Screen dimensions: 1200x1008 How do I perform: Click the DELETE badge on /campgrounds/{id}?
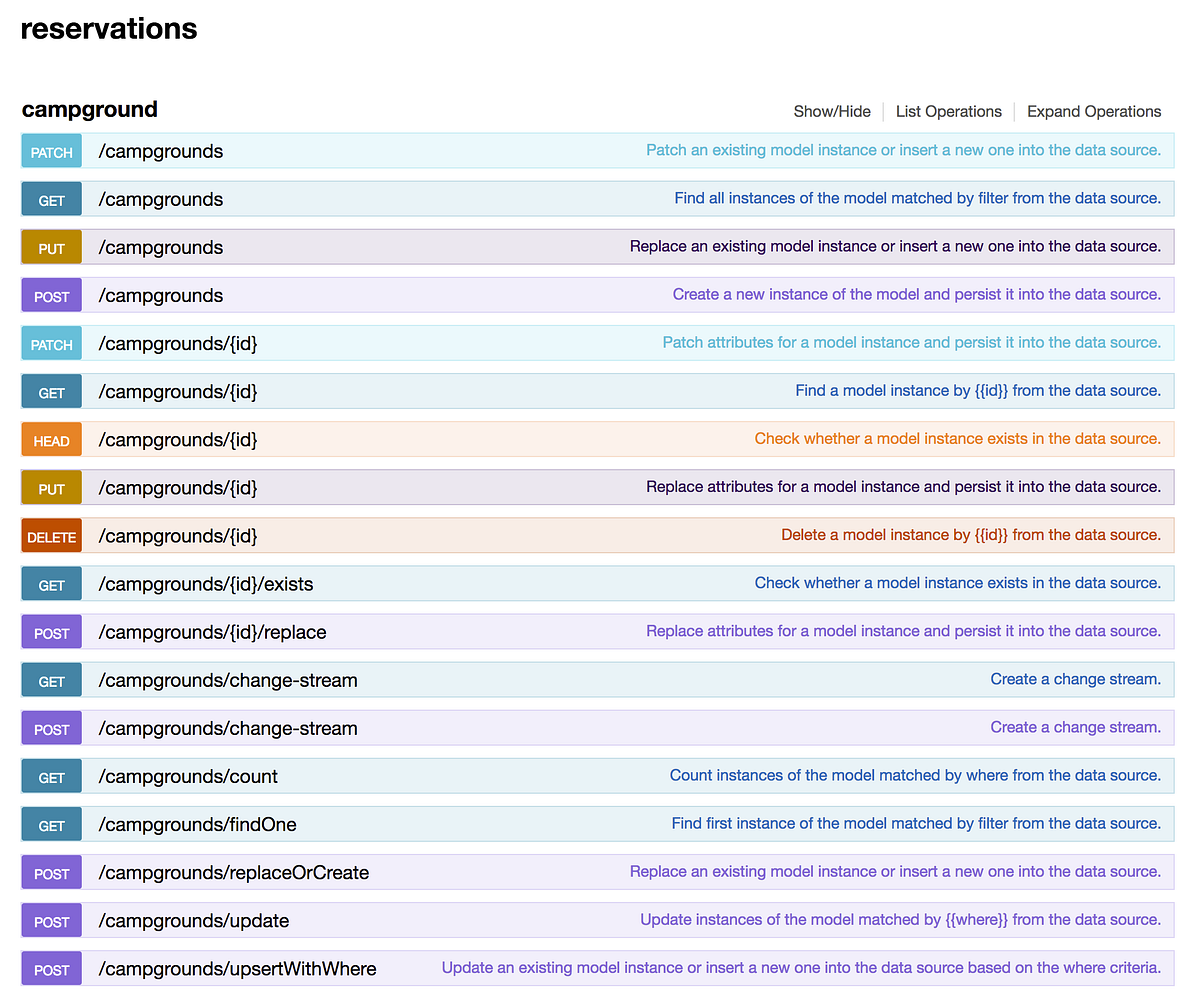click(51, 535)
